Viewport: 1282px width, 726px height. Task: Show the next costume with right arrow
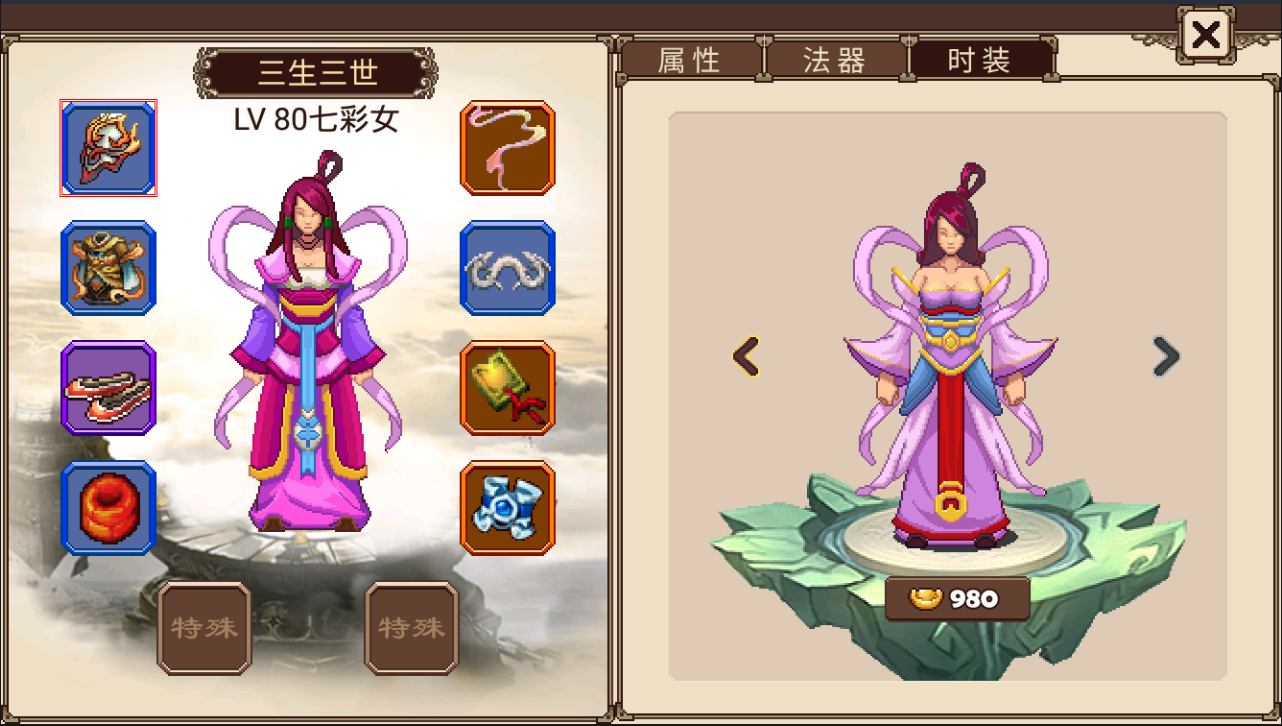point(1166,355)
